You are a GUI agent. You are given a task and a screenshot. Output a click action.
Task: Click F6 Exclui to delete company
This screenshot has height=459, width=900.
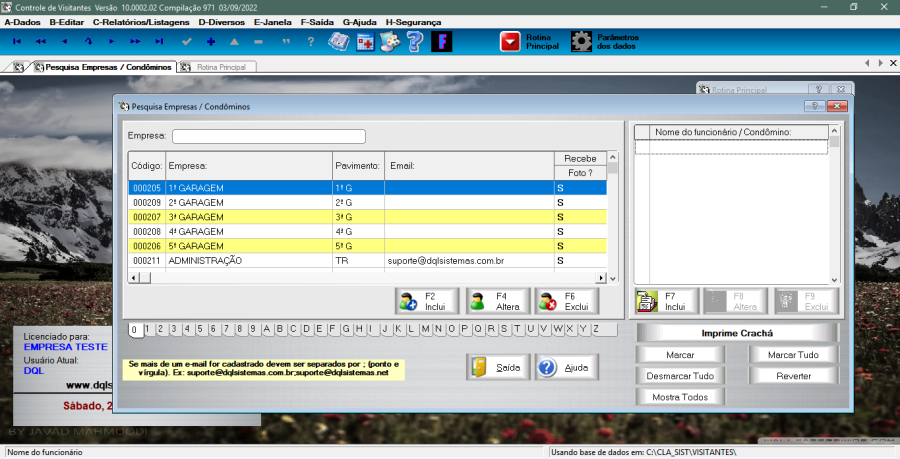(567, 301)
